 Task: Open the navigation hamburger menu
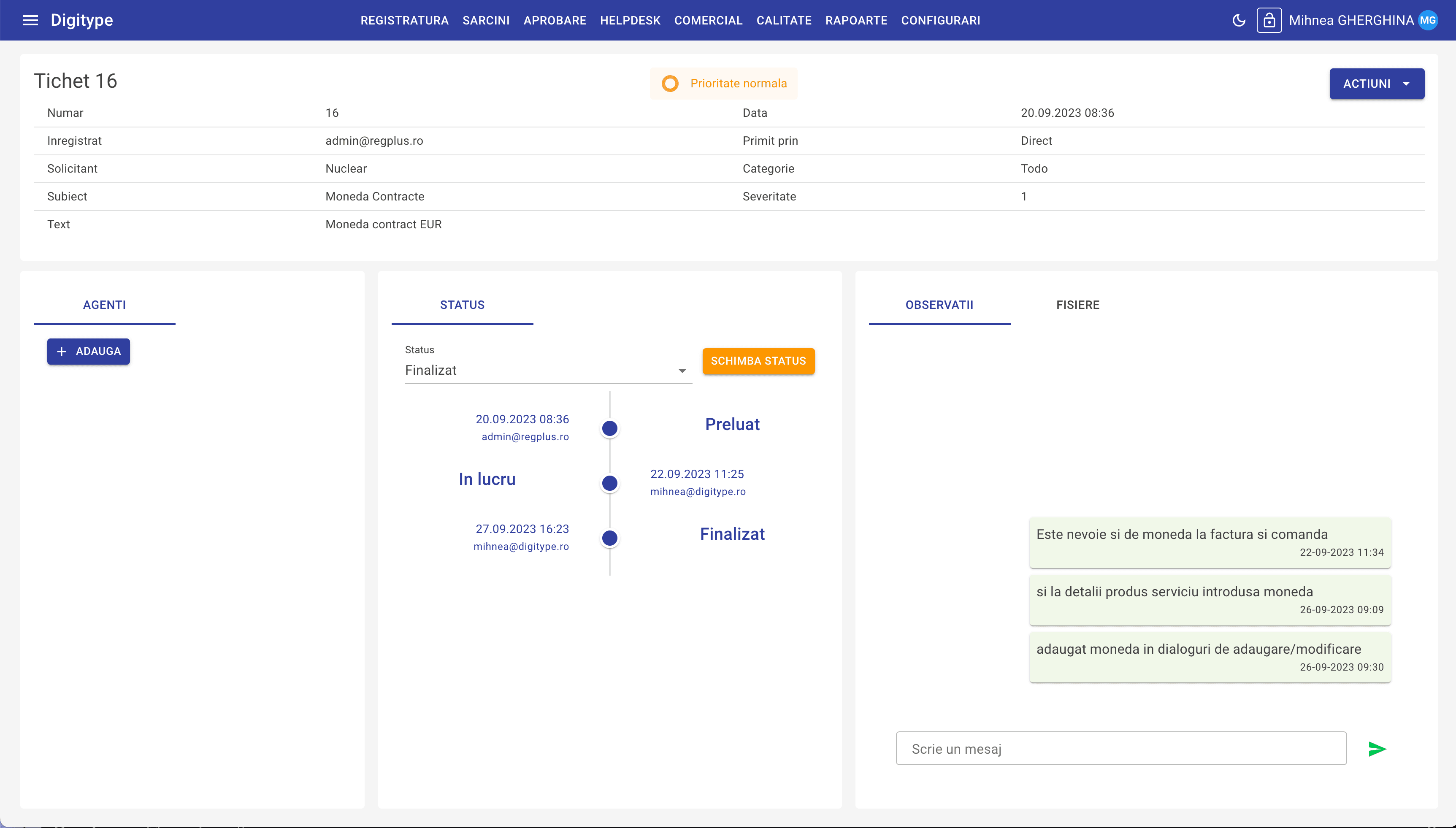click(x=30, y=20)
